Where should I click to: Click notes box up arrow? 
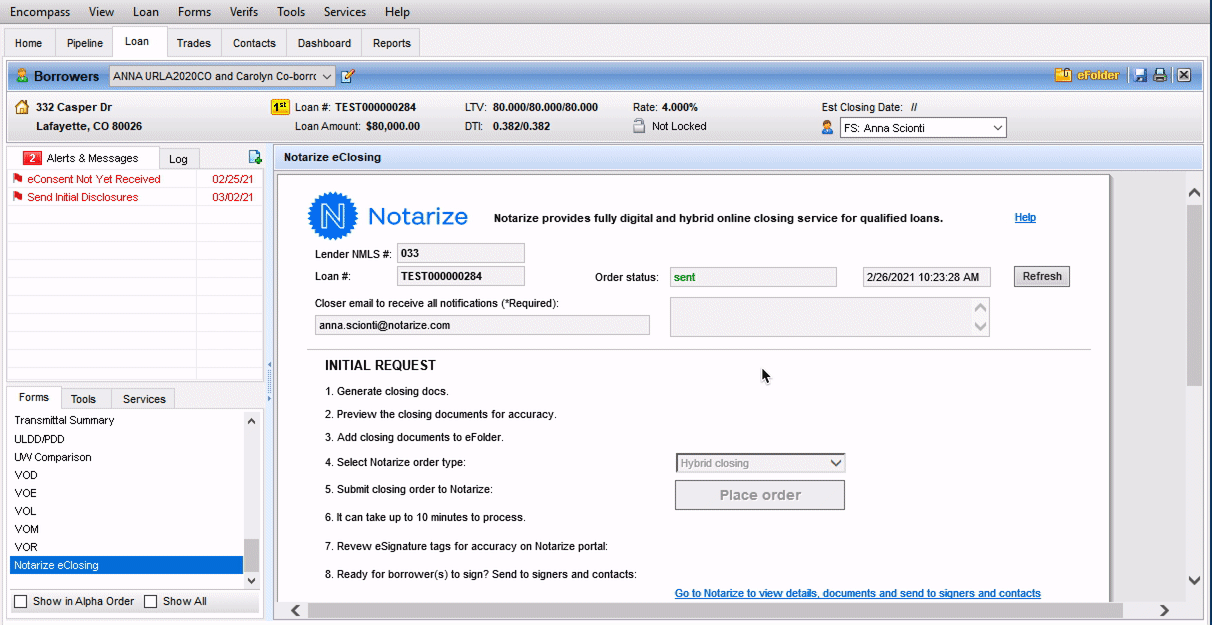pos(980,307)
